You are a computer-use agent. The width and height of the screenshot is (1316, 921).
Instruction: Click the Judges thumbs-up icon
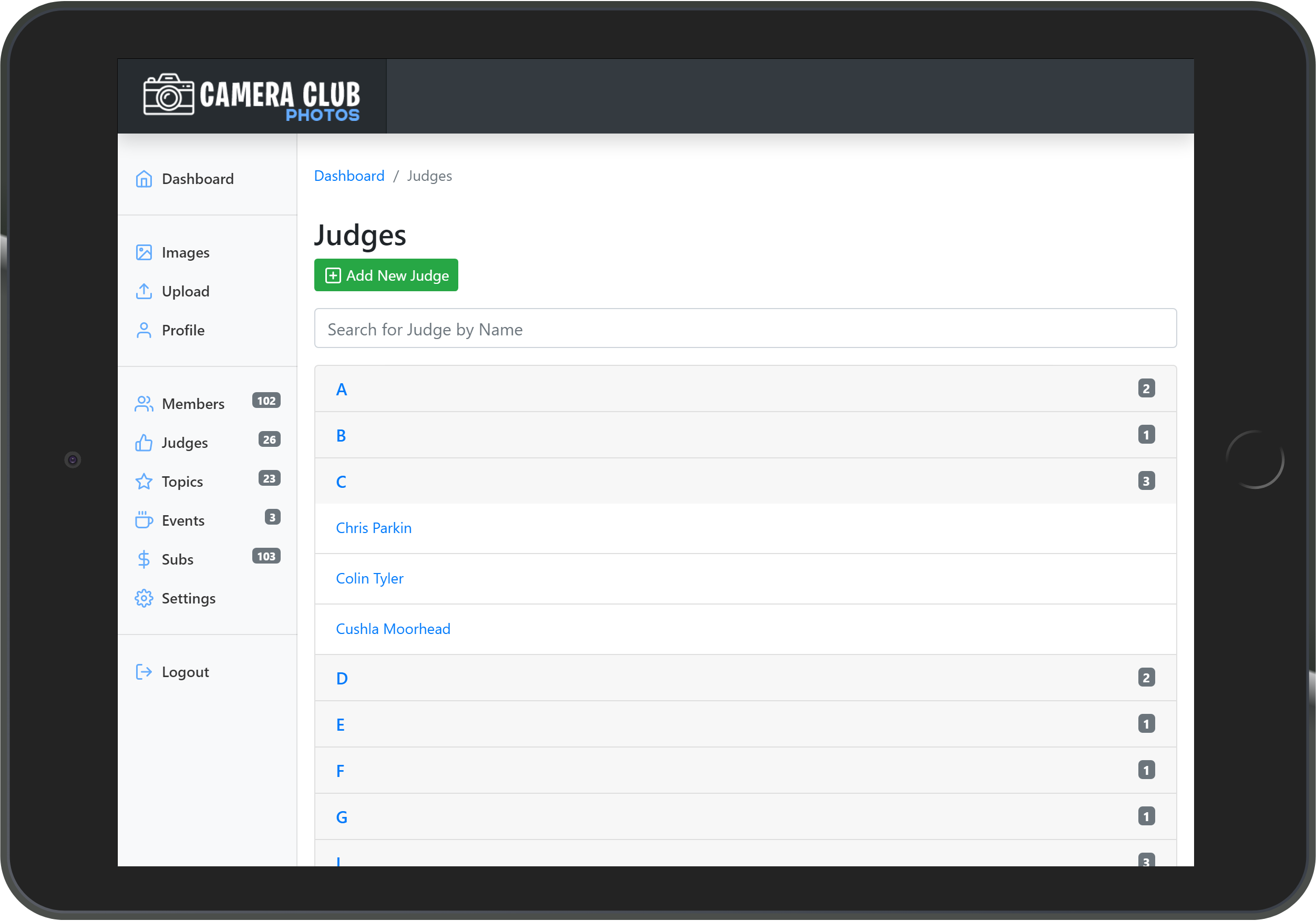[143, 443]
